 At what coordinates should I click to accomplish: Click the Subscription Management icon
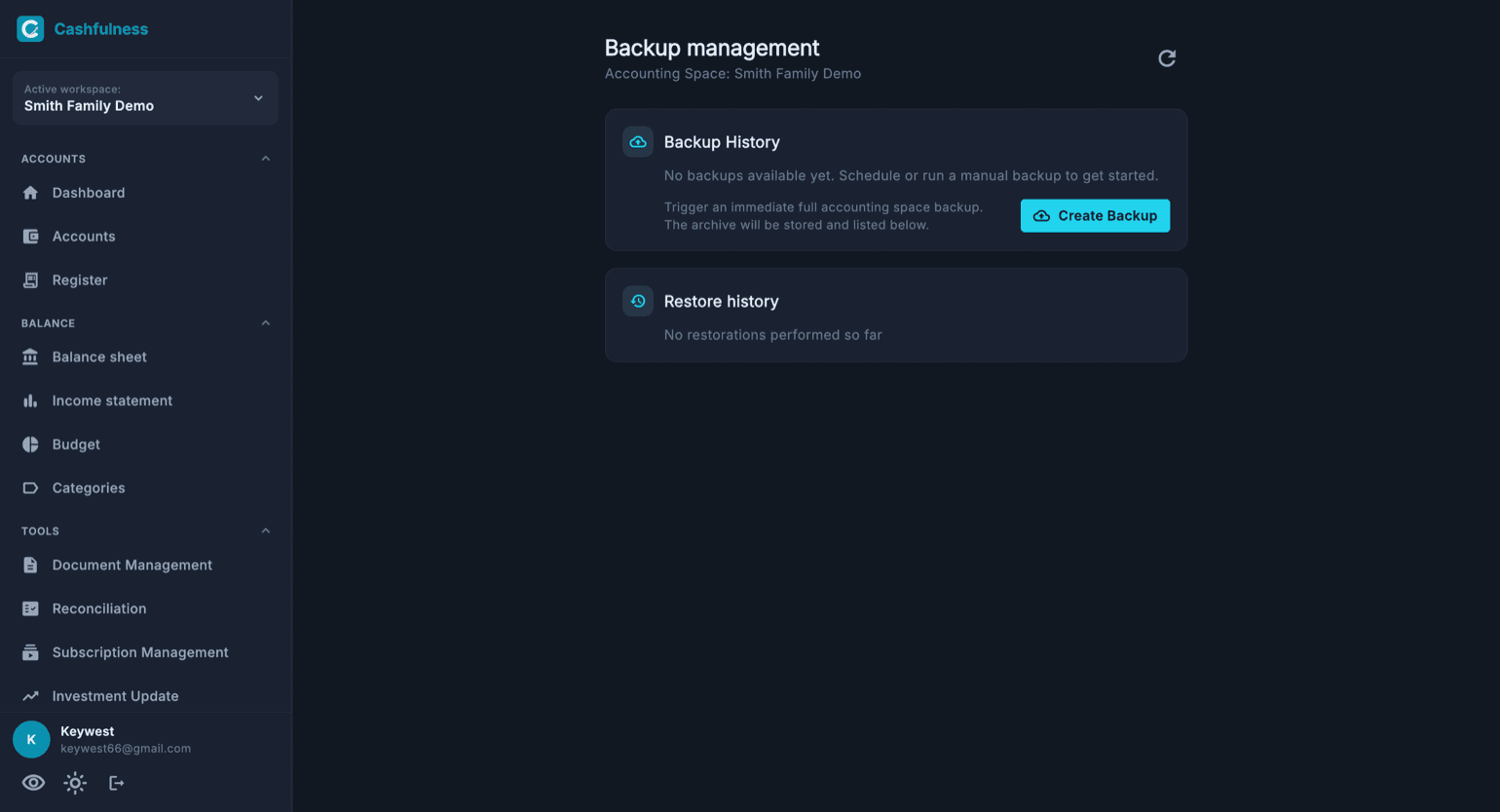point(30,652)
